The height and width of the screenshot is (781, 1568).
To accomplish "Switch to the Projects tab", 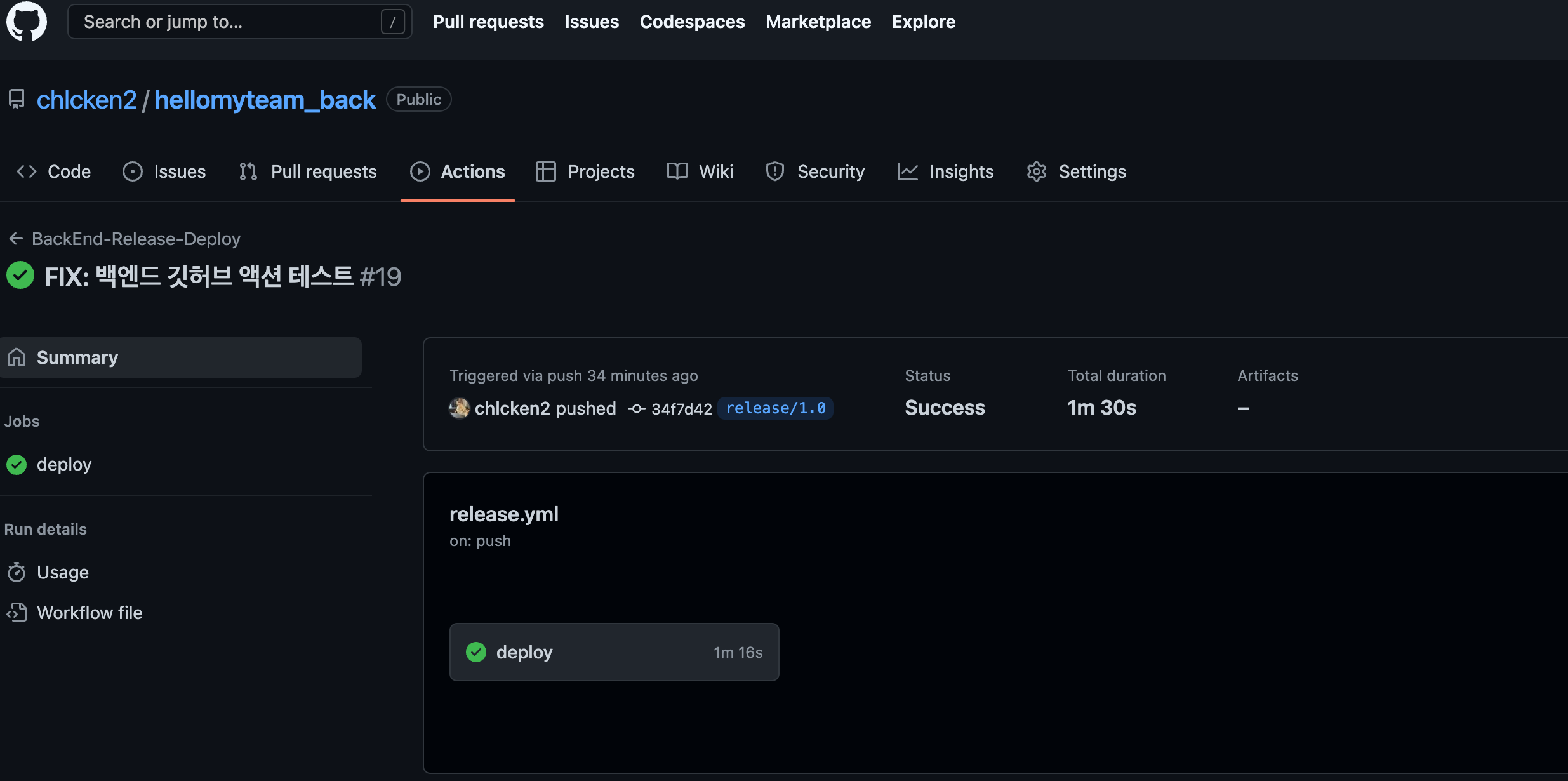I will [585, 171].
